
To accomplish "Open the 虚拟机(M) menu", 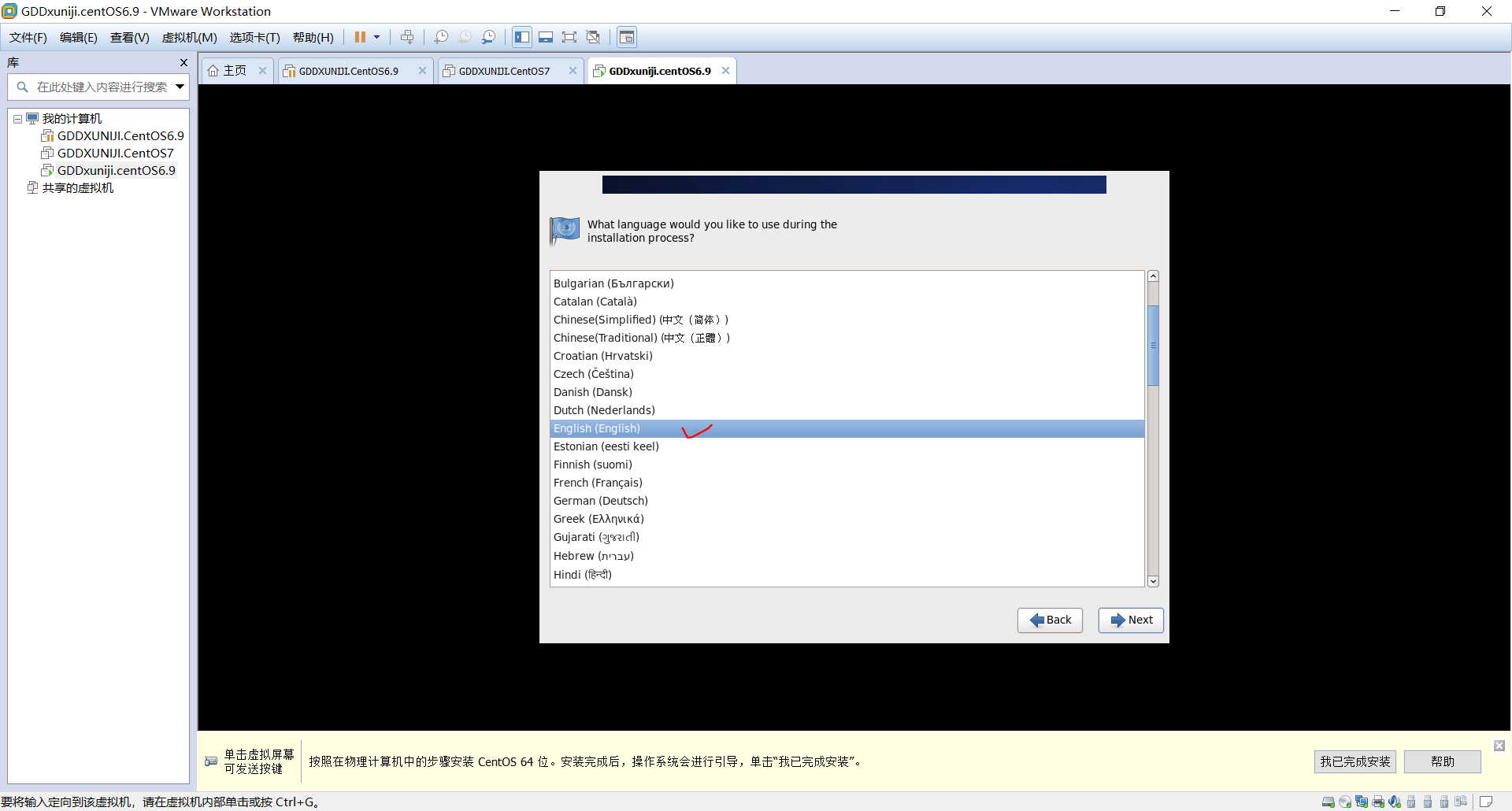I will tap(190, 38).
